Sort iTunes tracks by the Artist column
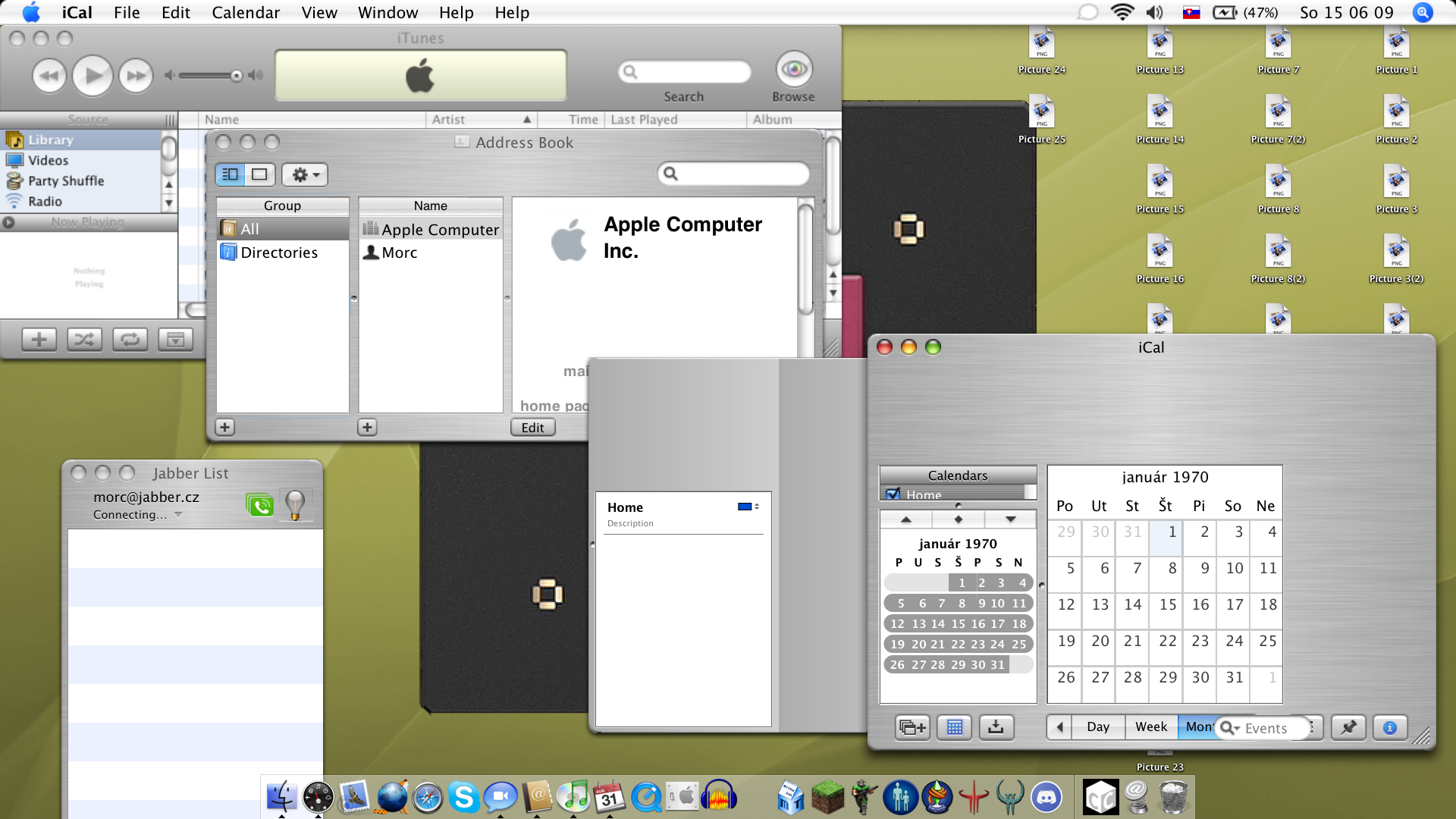Viewport: 1456px width, 819px height. pyautogui.click(x=482, y=119)
